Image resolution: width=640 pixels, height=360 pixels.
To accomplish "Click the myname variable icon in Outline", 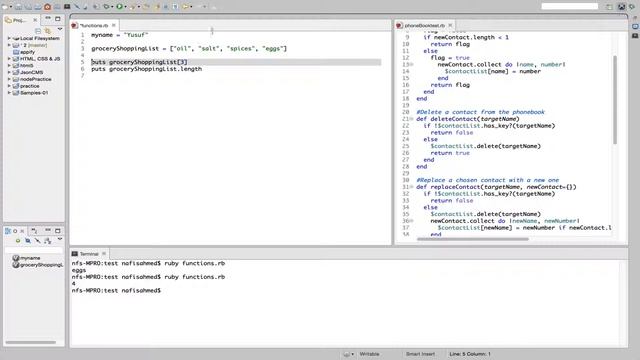I will point(16,258).
